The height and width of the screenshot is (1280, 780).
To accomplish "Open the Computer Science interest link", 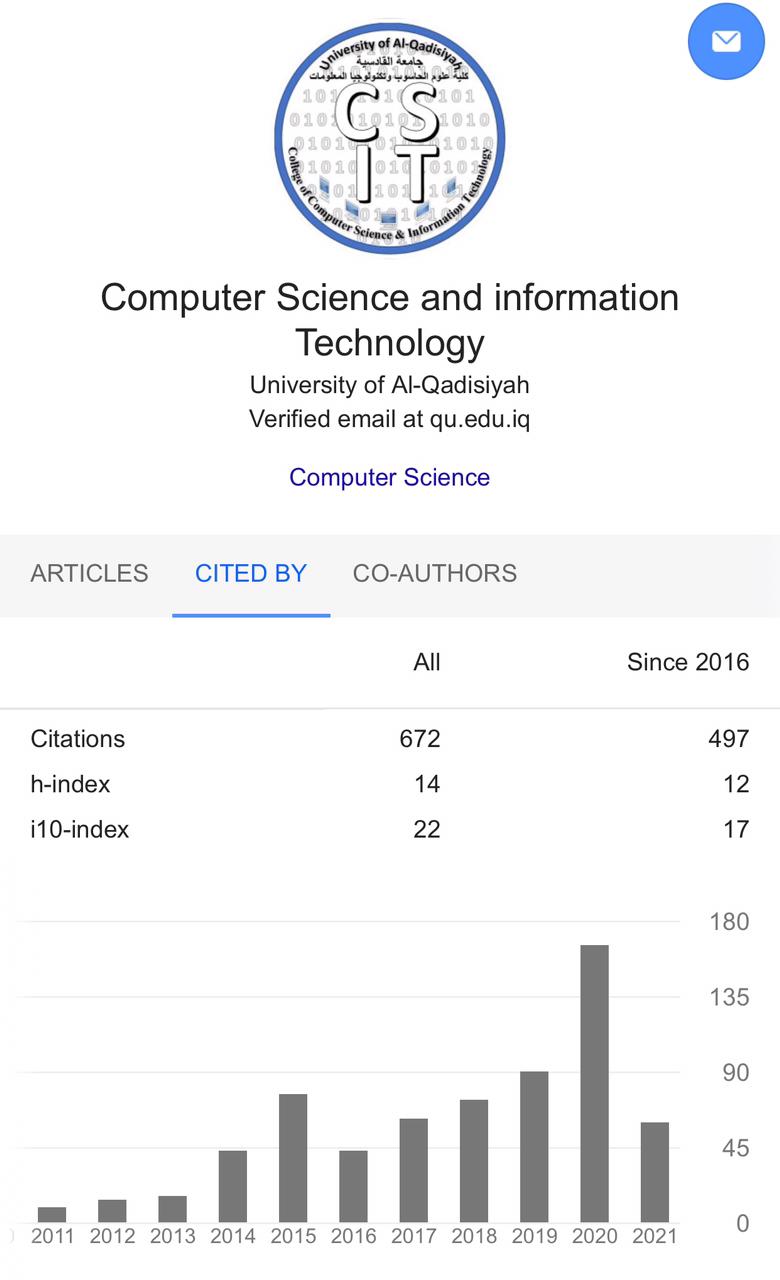I will (389, 477).
